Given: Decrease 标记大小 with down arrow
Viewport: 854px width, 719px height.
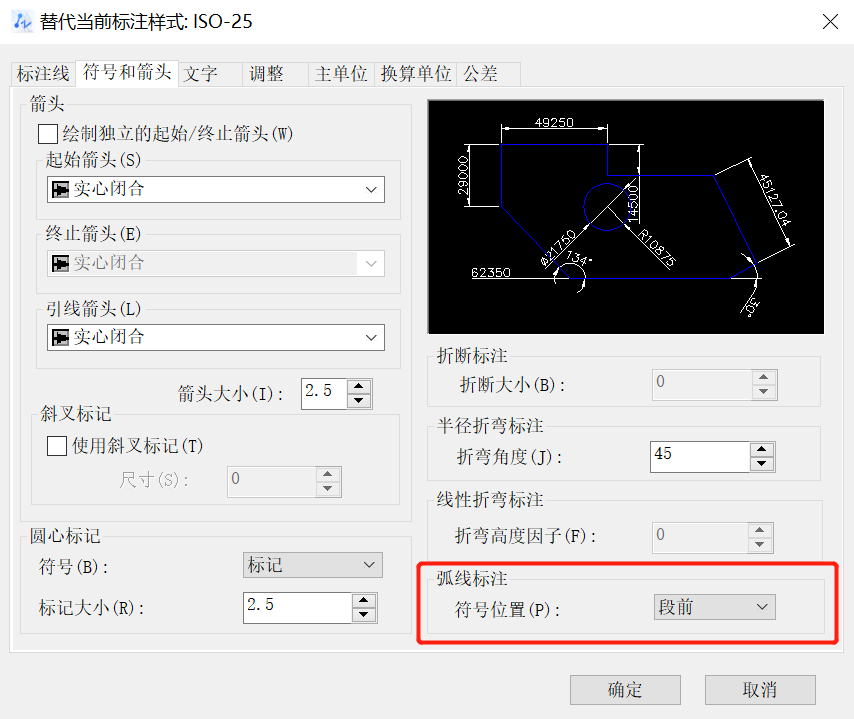Looking at the screenshot, I should pos(364,615).
